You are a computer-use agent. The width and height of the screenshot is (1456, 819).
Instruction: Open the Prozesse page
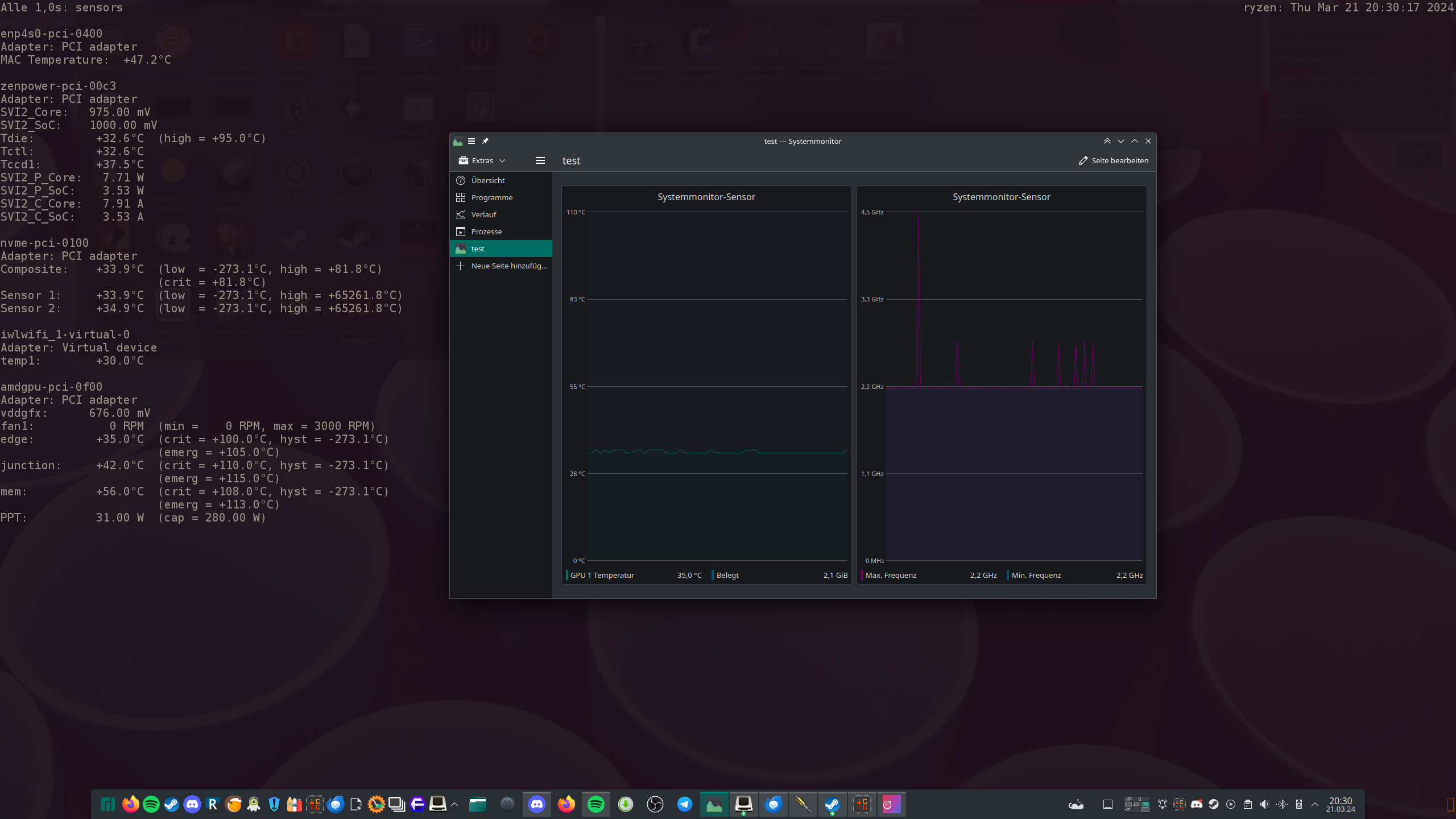point(486,231)
